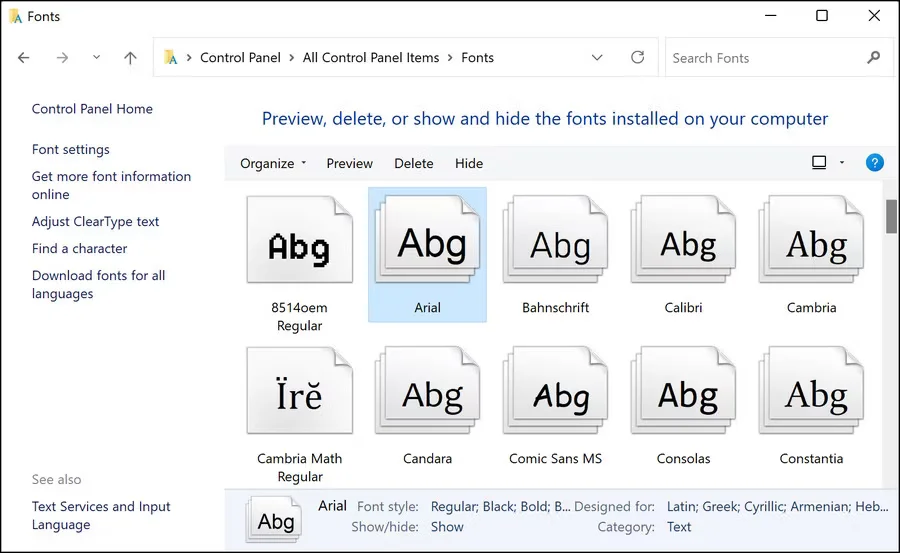Image resolution: width=900 pixels, height=553 pixels.
Task: Click the 8514oem Regular font icon
Action: pos(299,243)
